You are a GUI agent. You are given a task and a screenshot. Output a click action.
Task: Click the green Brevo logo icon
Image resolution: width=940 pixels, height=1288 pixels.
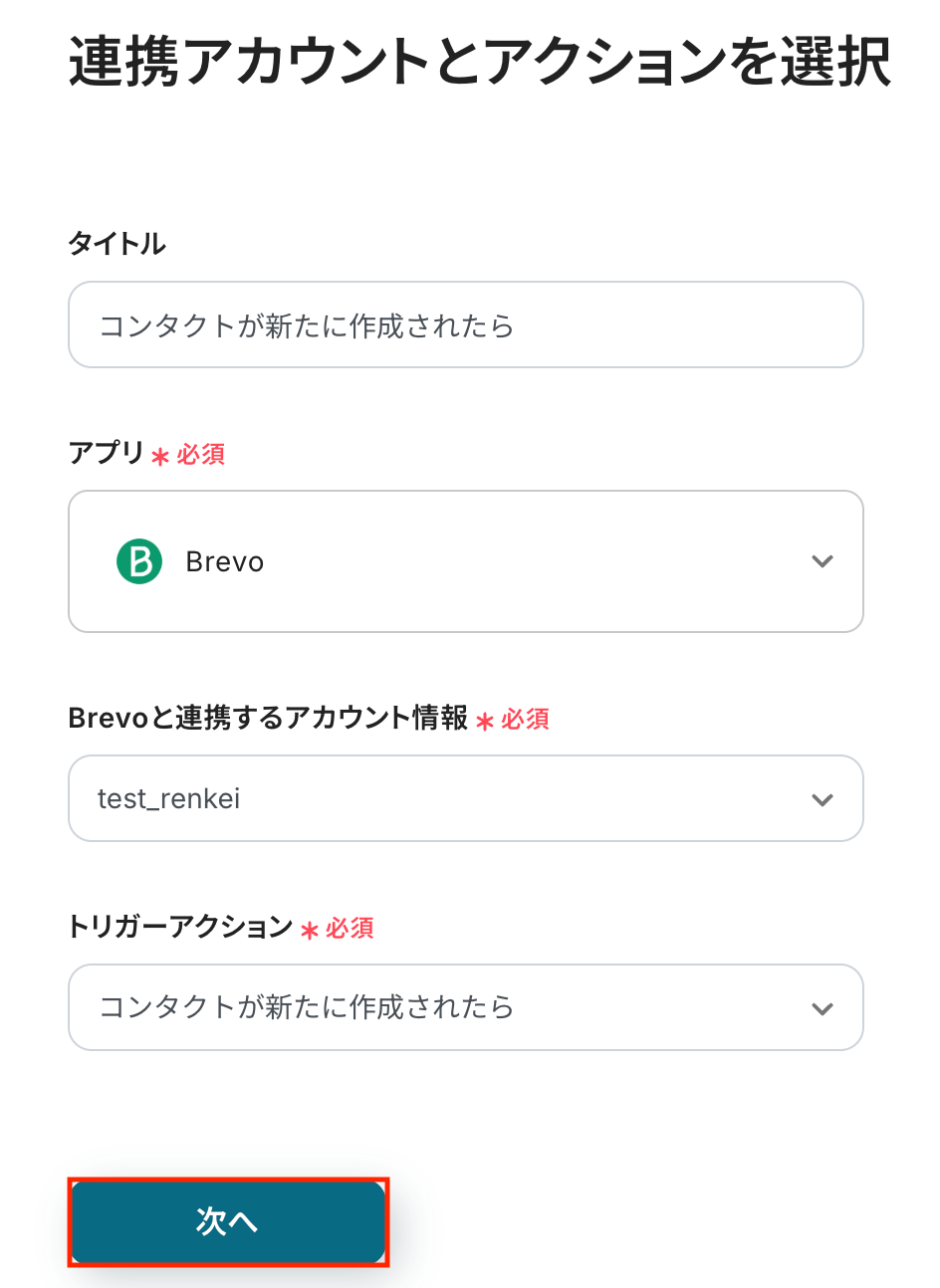(x=139, y=561)
